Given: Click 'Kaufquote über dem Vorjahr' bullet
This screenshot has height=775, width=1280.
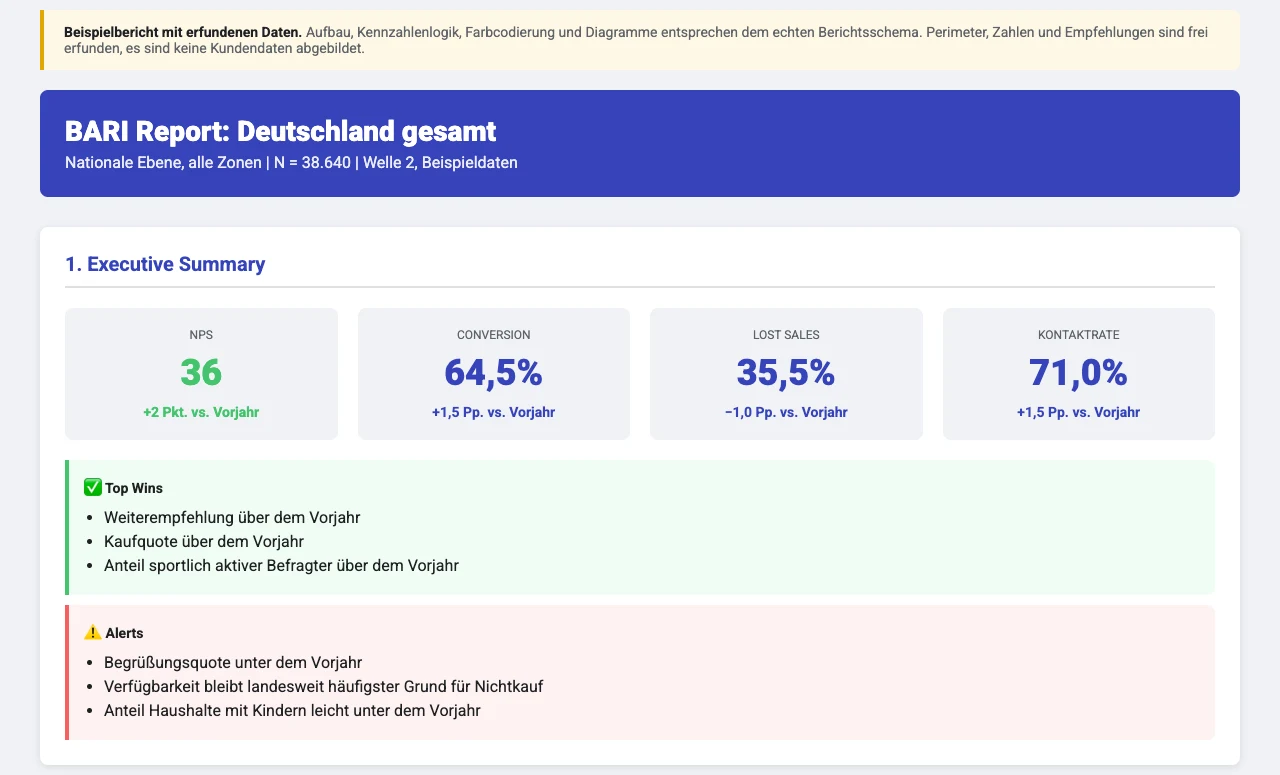Looking at the screenshot, I should pos(204,541).
